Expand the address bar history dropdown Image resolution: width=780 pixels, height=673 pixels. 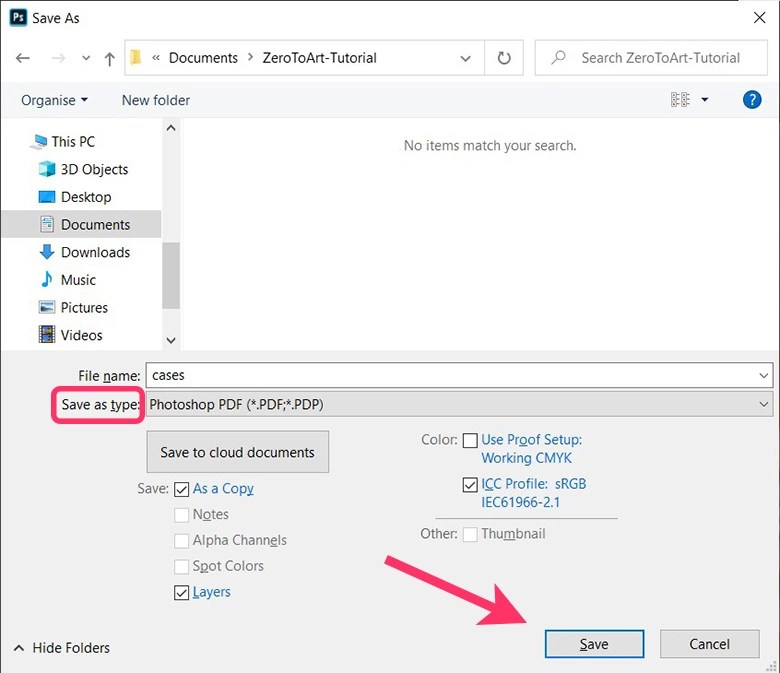click(465, 58)
